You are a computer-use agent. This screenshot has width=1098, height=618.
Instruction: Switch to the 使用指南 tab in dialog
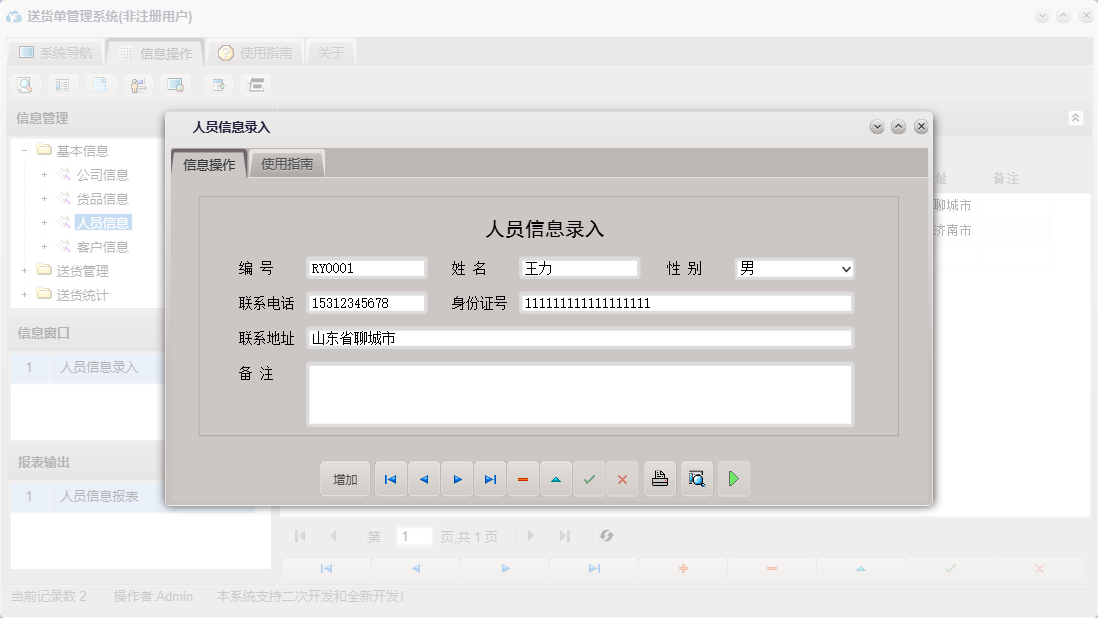(x=289, y=162)
